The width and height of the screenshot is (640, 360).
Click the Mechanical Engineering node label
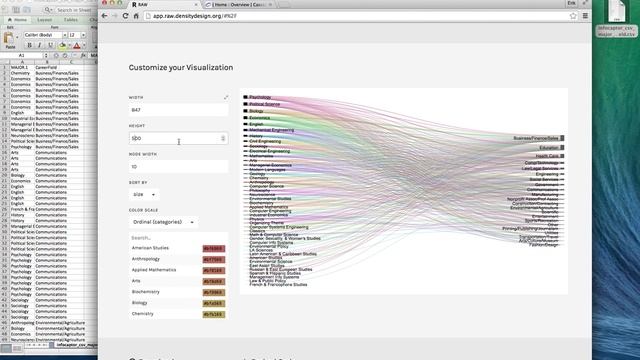tap(271, 130)
